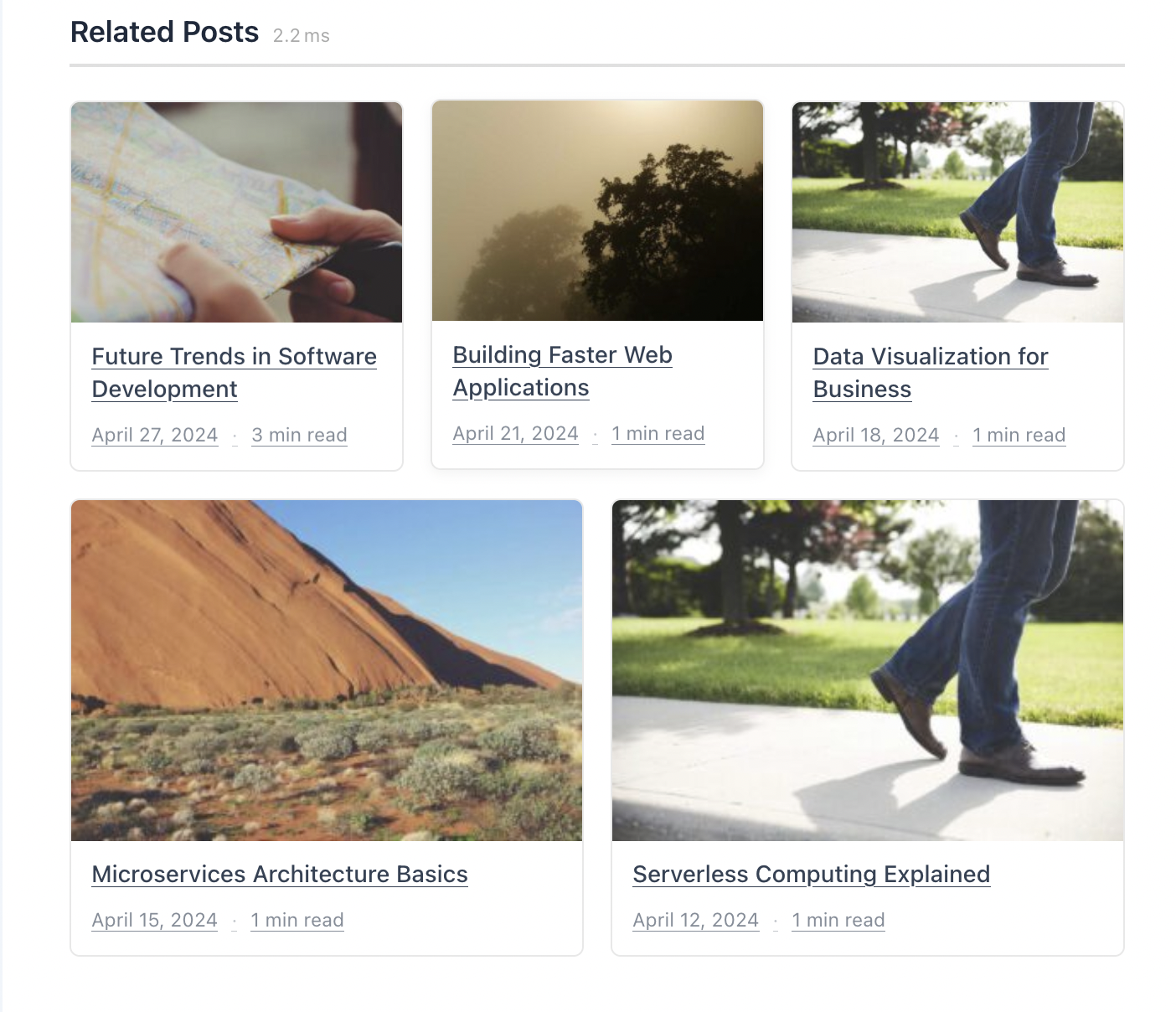Click the Related Posts heading
Screen dimensions: 1176x1012
[x=164, y=32]
